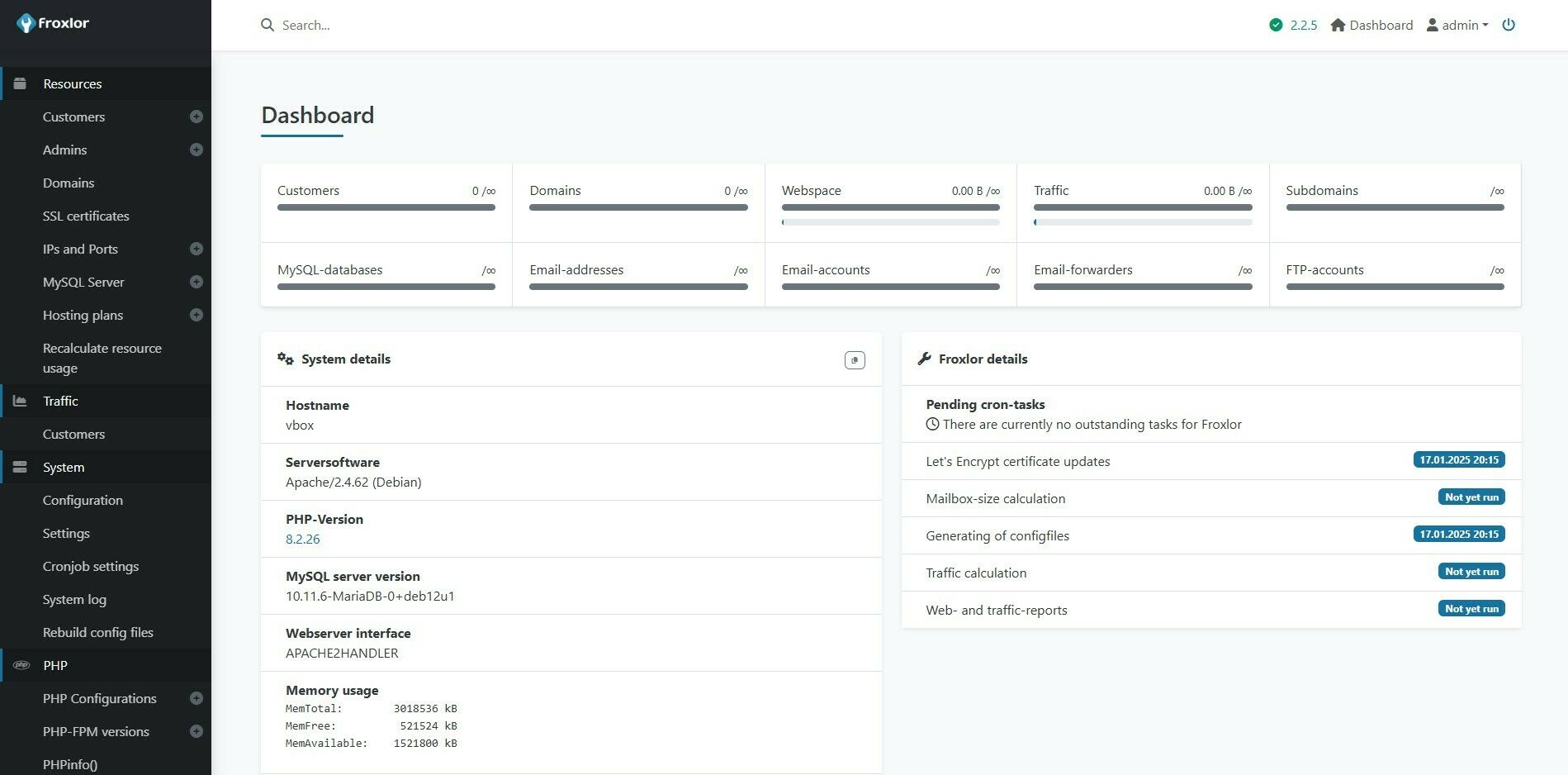The height and width of the screenshot is (775, 1568).
Task: Add a PHP-FPM version via plus icon
Action: (197, 731)
